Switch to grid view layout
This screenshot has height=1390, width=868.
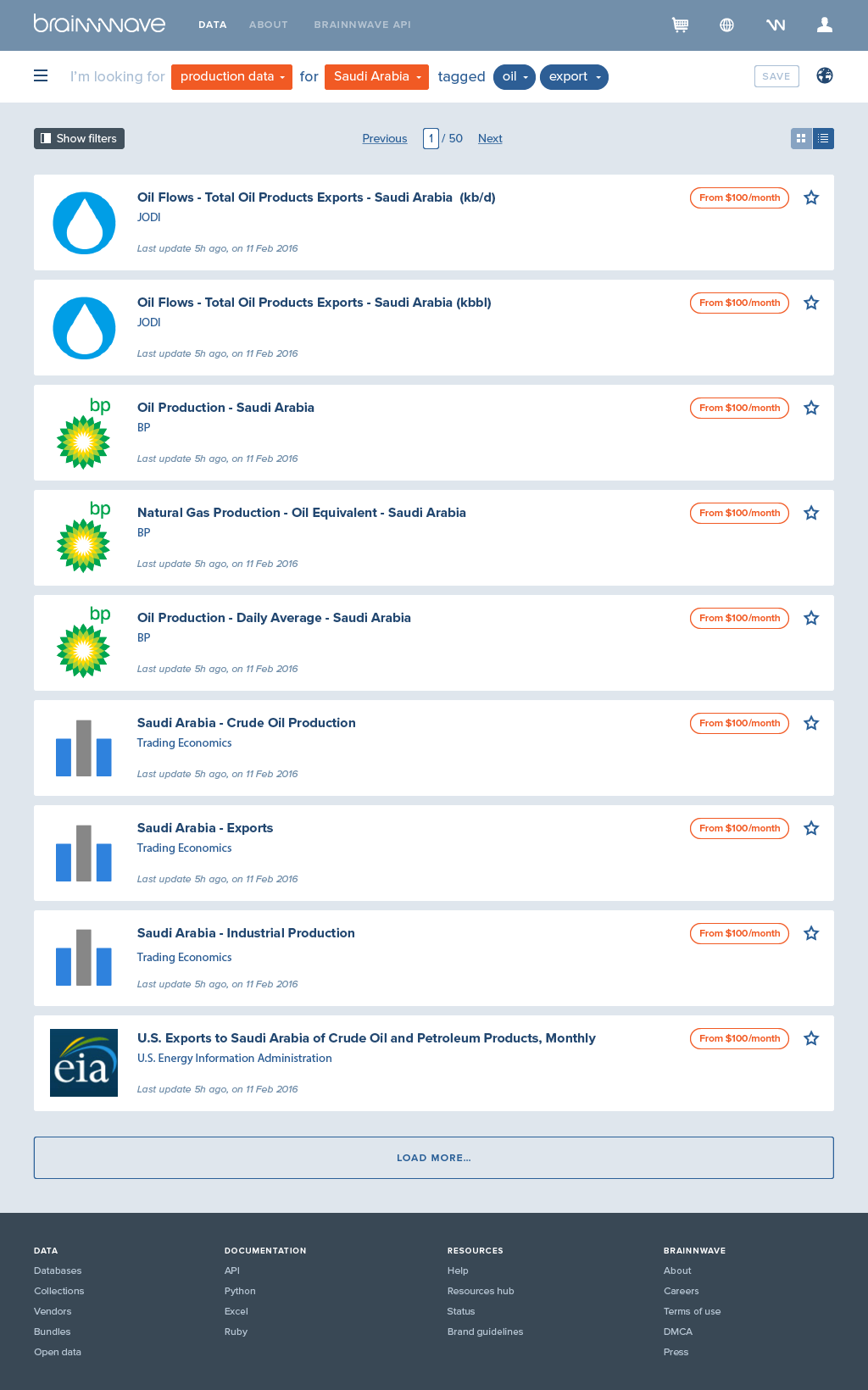(x=801, y=138)
